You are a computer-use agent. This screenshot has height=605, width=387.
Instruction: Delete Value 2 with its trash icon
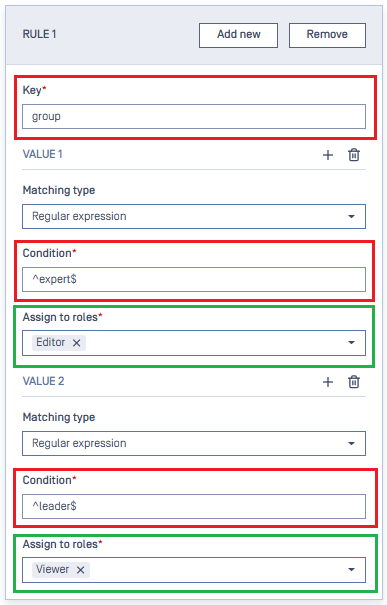[x=354, y=382]
